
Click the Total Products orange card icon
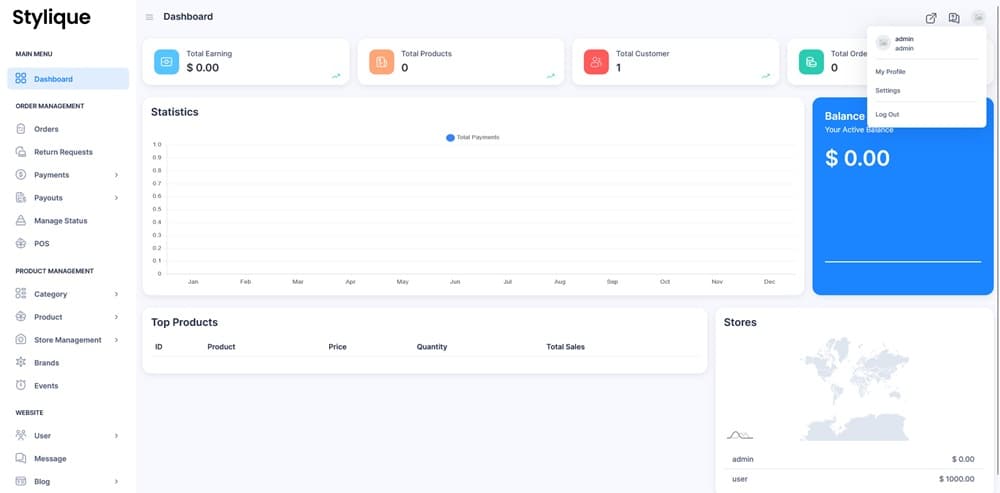382,62
